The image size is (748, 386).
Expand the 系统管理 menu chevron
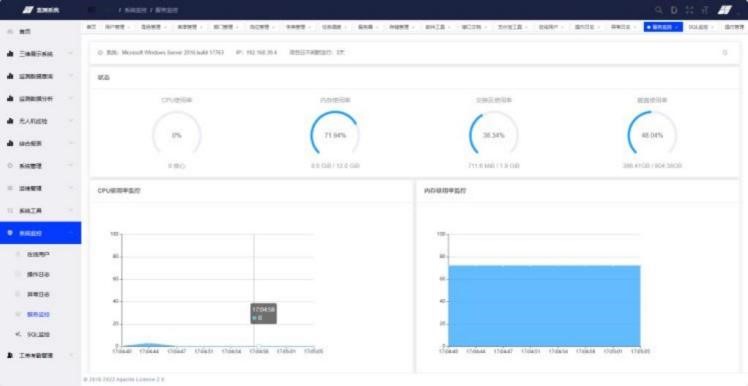point(71,166)
